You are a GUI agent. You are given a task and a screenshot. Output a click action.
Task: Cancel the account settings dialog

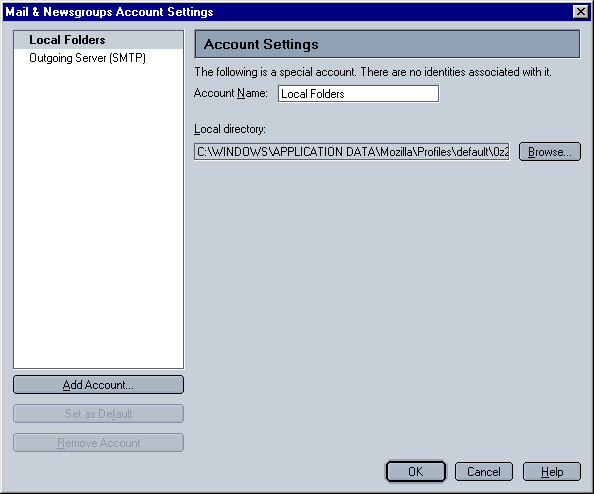[484, 472]
